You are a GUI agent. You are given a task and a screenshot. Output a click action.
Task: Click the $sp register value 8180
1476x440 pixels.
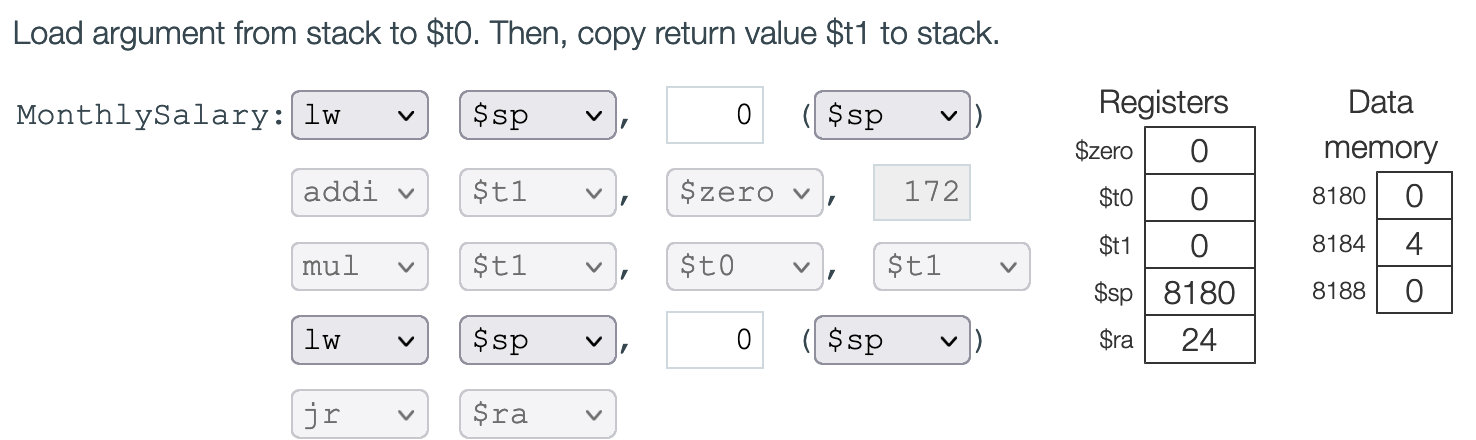1199,293
